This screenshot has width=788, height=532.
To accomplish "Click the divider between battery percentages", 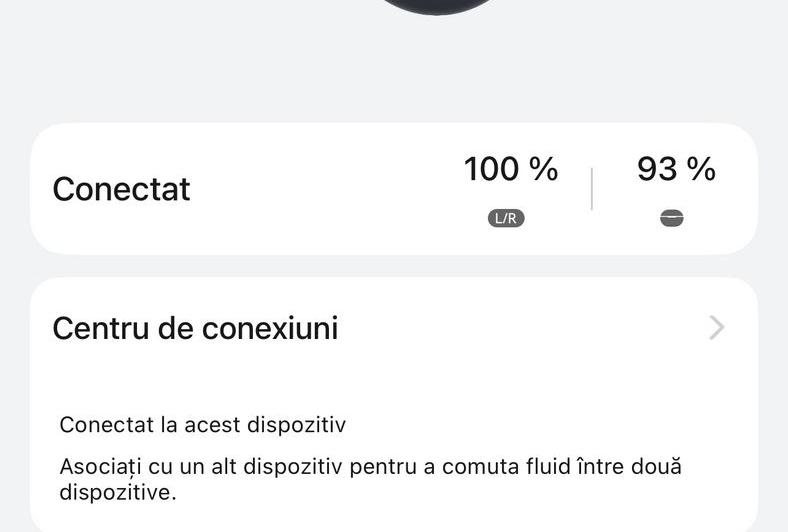I will coord(592,189).
